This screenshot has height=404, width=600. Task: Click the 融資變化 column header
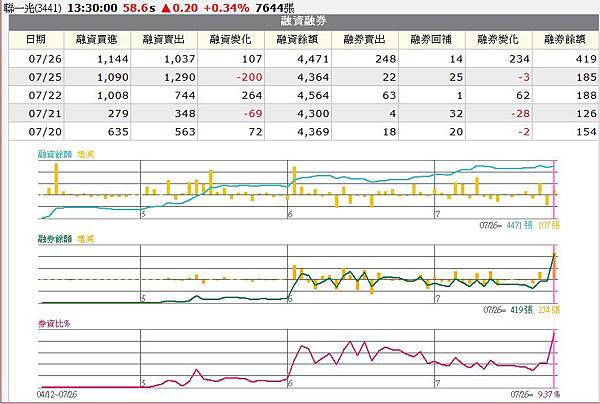[231, 40]
